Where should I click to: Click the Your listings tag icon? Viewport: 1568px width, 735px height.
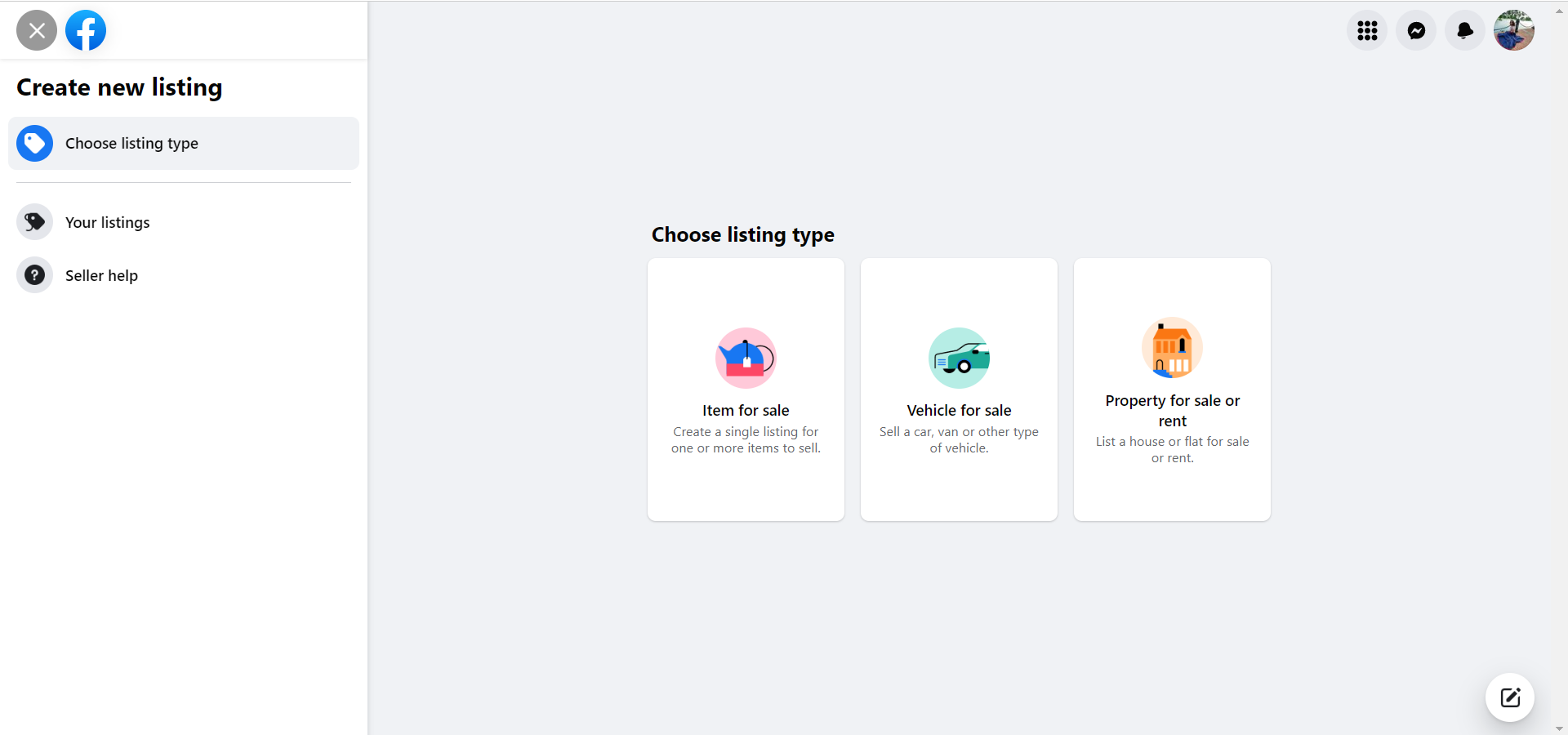click(34, 222)
